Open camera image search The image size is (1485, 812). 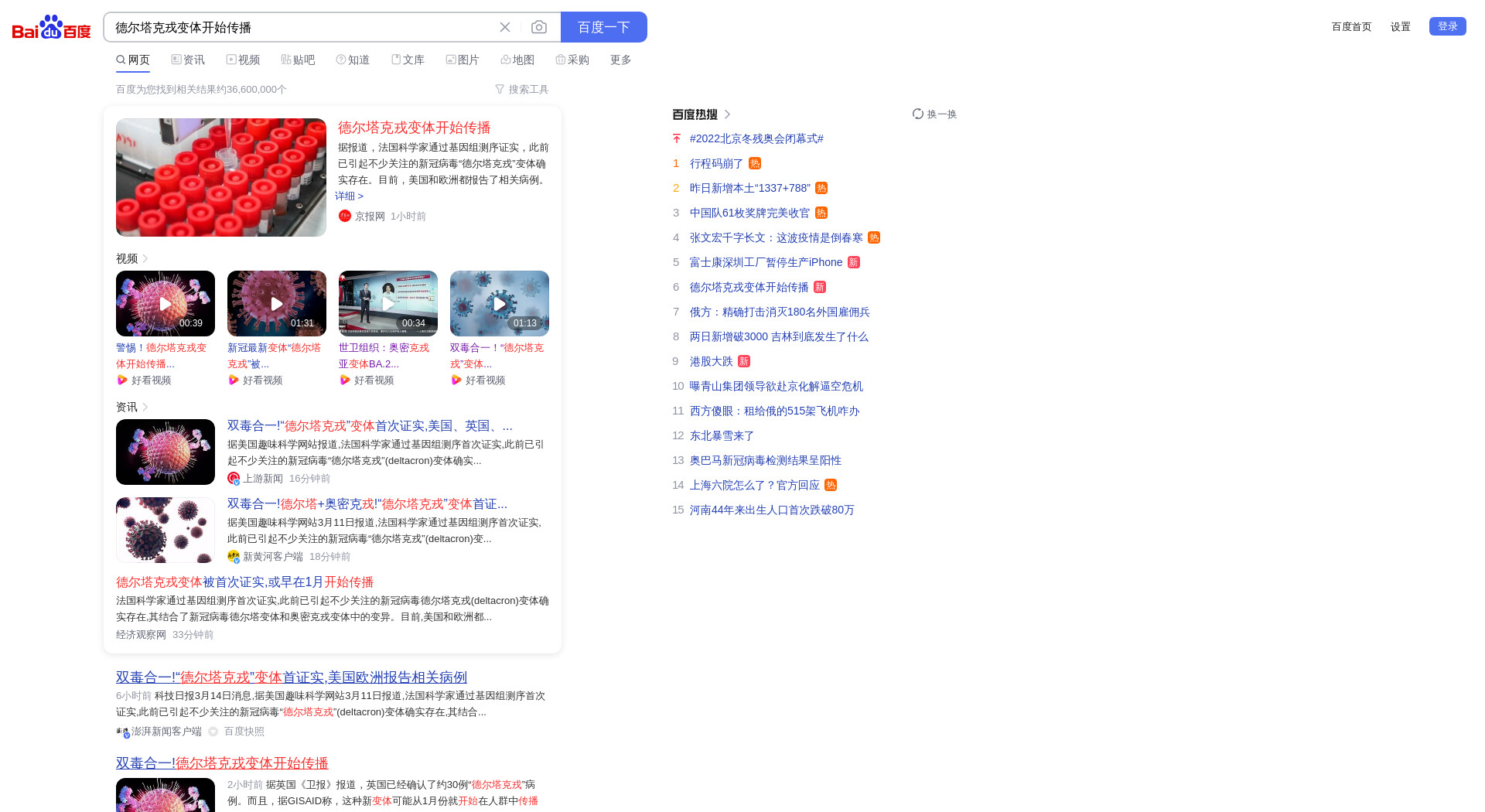(x=539, y=27)
